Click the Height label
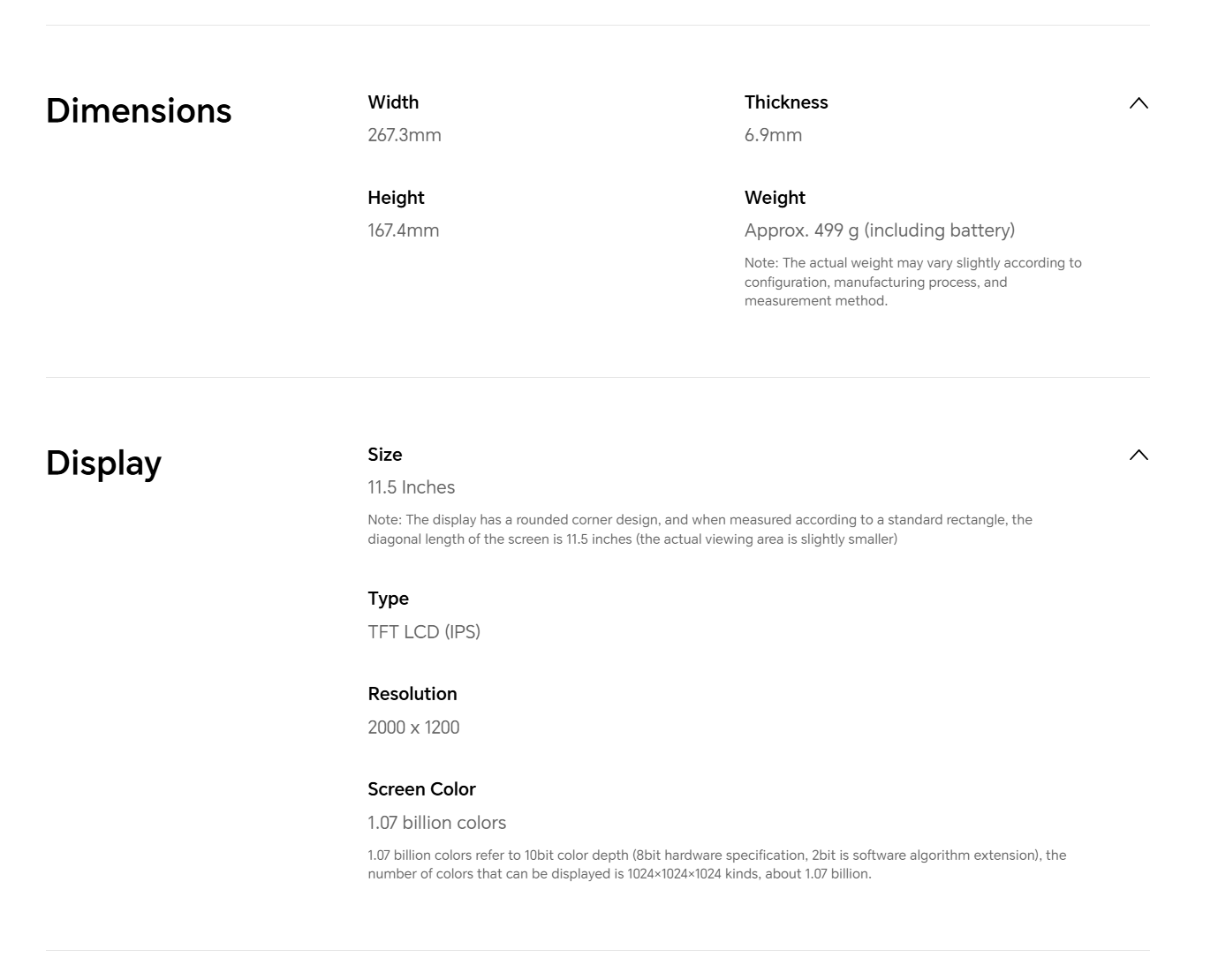This screenshot has width=1218, height=980. [x=396, y=198]
